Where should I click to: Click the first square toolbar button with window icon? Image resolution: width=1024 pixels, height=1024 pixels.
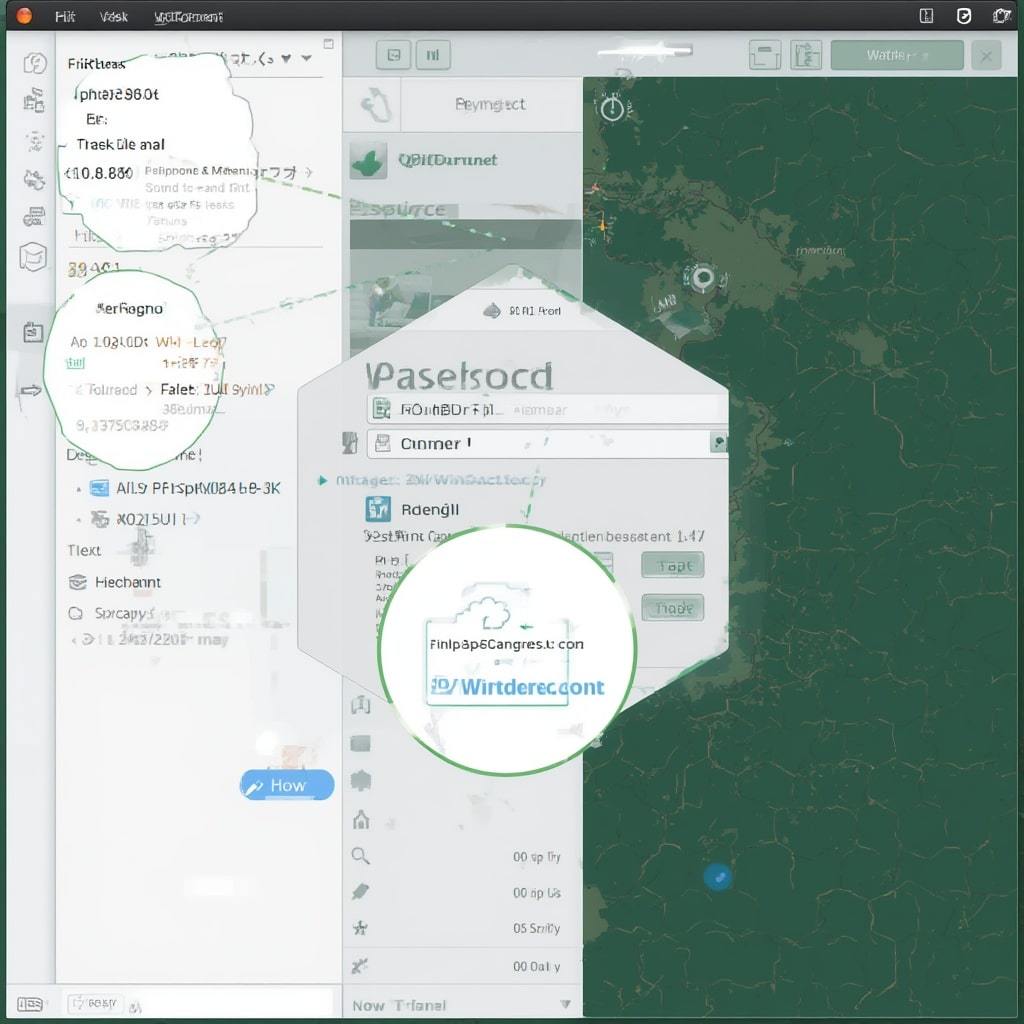394,55
